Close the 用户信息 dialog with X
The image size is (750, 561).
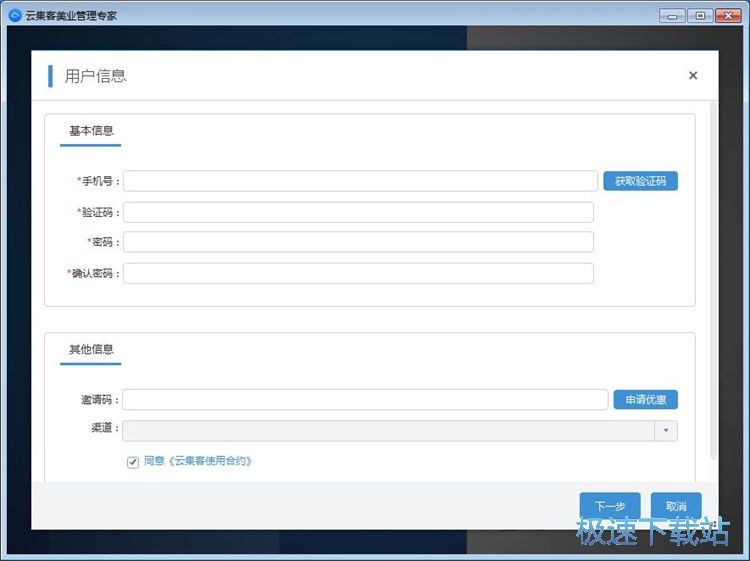pyautogui.click(x=693, y=76)
